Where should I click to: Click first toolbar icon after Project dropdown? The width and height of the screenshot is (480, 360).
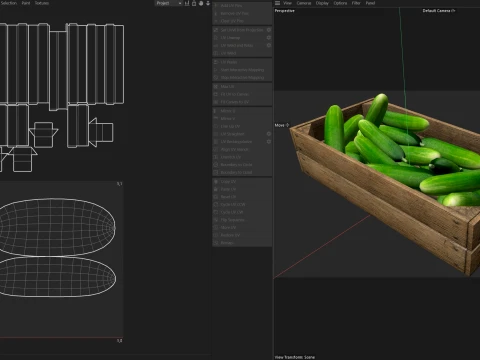click(x=187, y=3)
